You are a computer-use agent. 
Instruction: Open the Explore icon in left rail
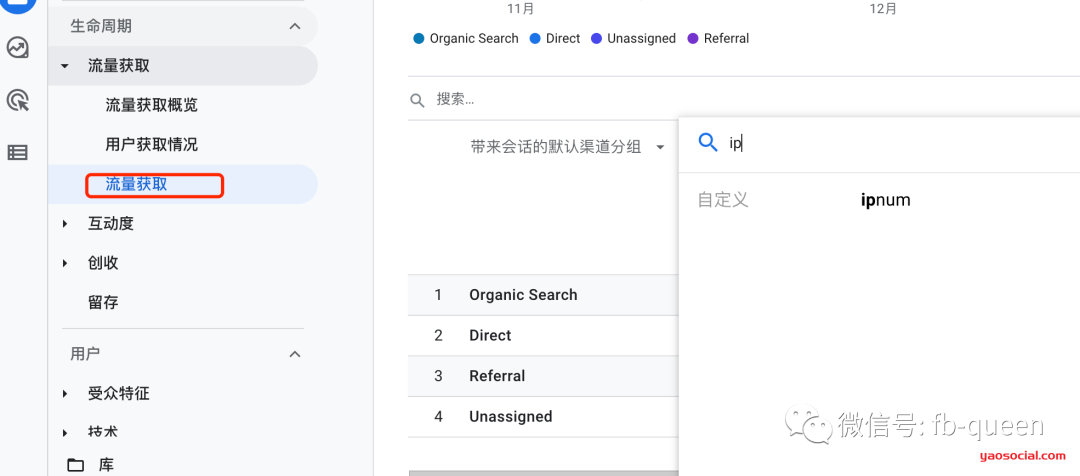click(17, 48)
